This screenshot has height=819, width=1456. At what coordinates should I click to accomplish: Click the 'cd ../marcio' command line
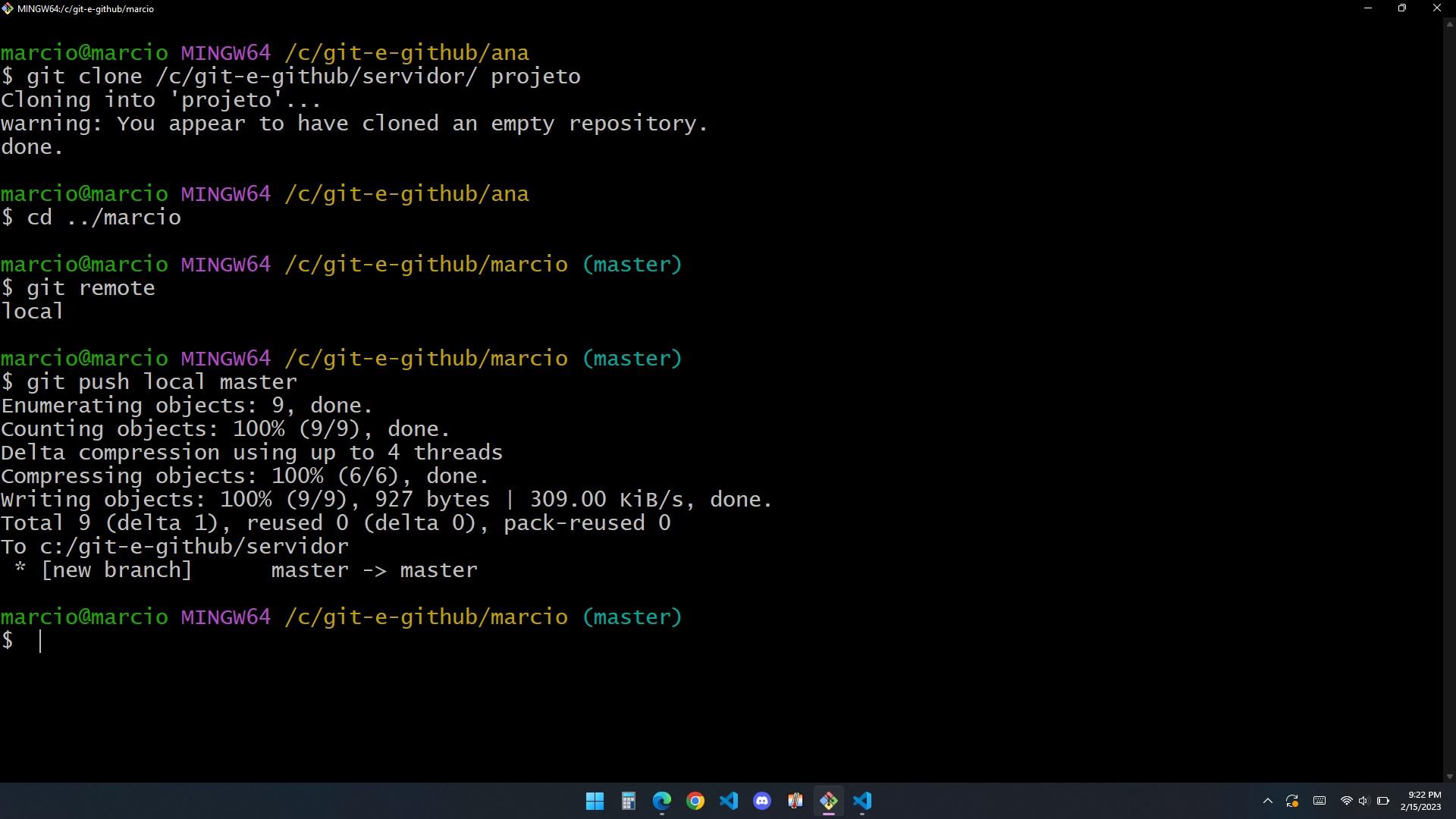91,218
